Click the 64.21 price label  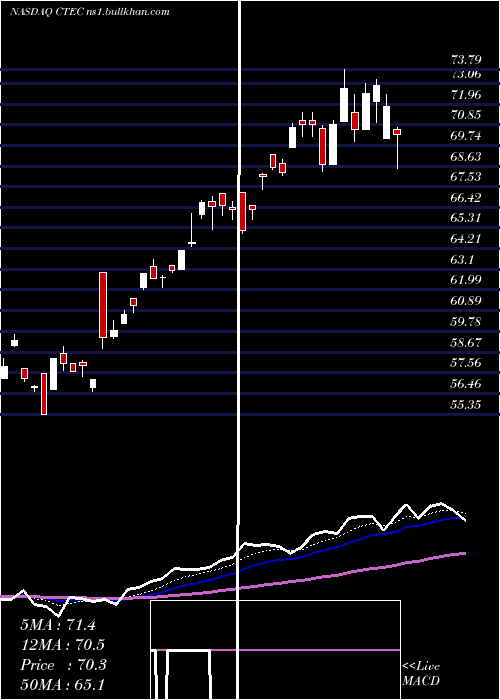click(x=467, y=239)
